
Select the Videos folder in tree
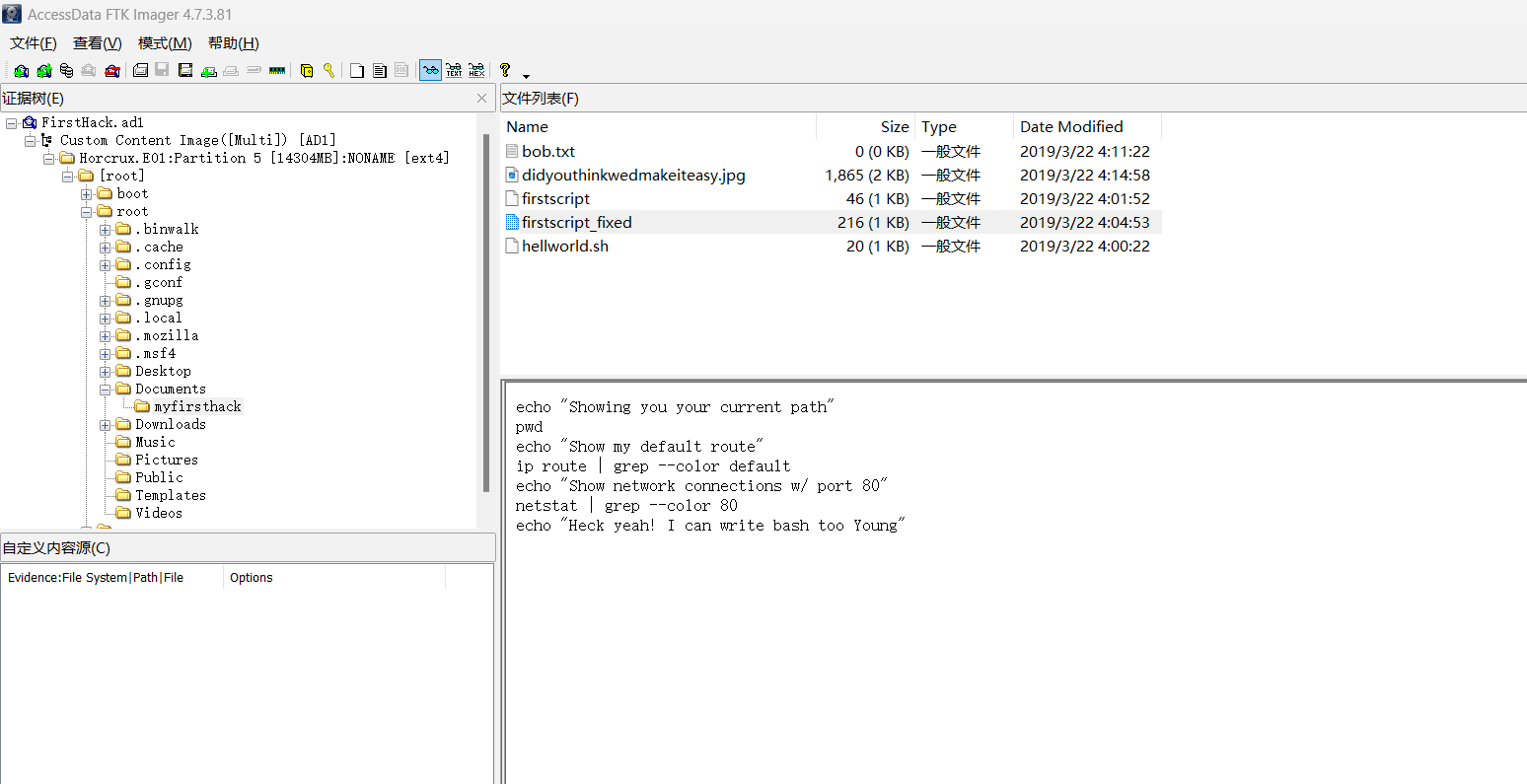pos(159,513)
